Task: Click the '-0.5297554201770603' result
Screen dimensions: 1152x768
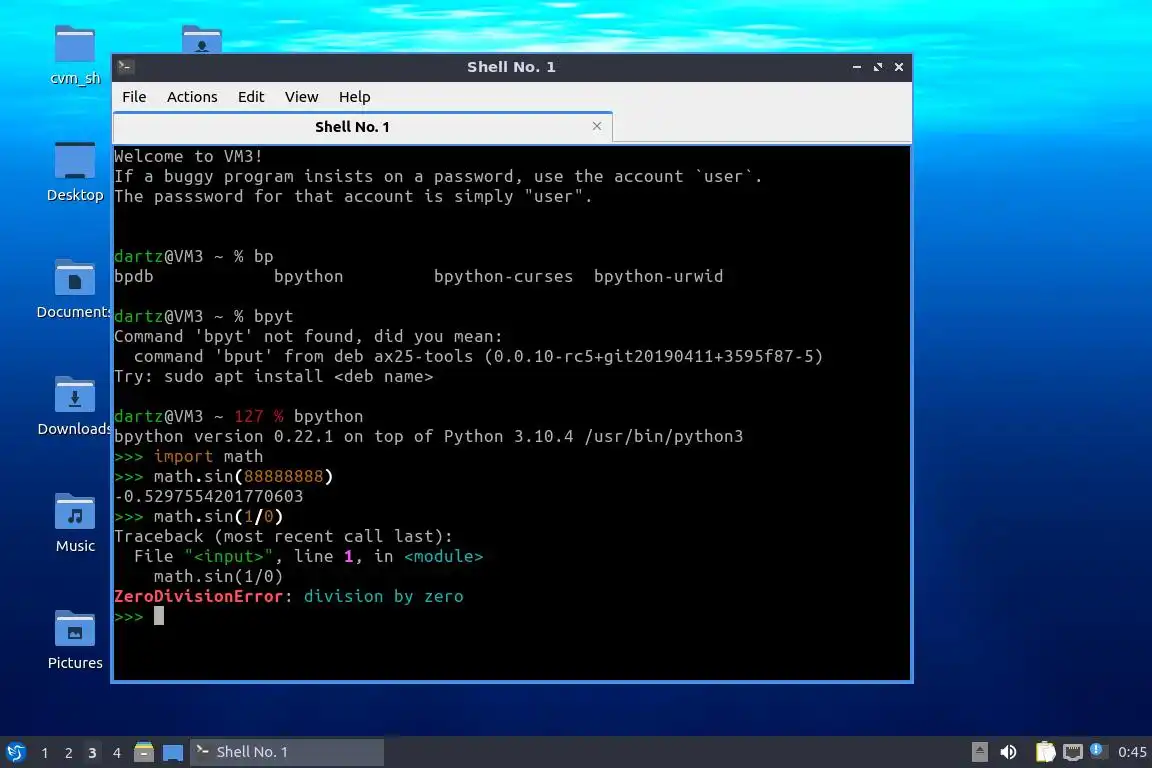Action: tap(209, 496)
